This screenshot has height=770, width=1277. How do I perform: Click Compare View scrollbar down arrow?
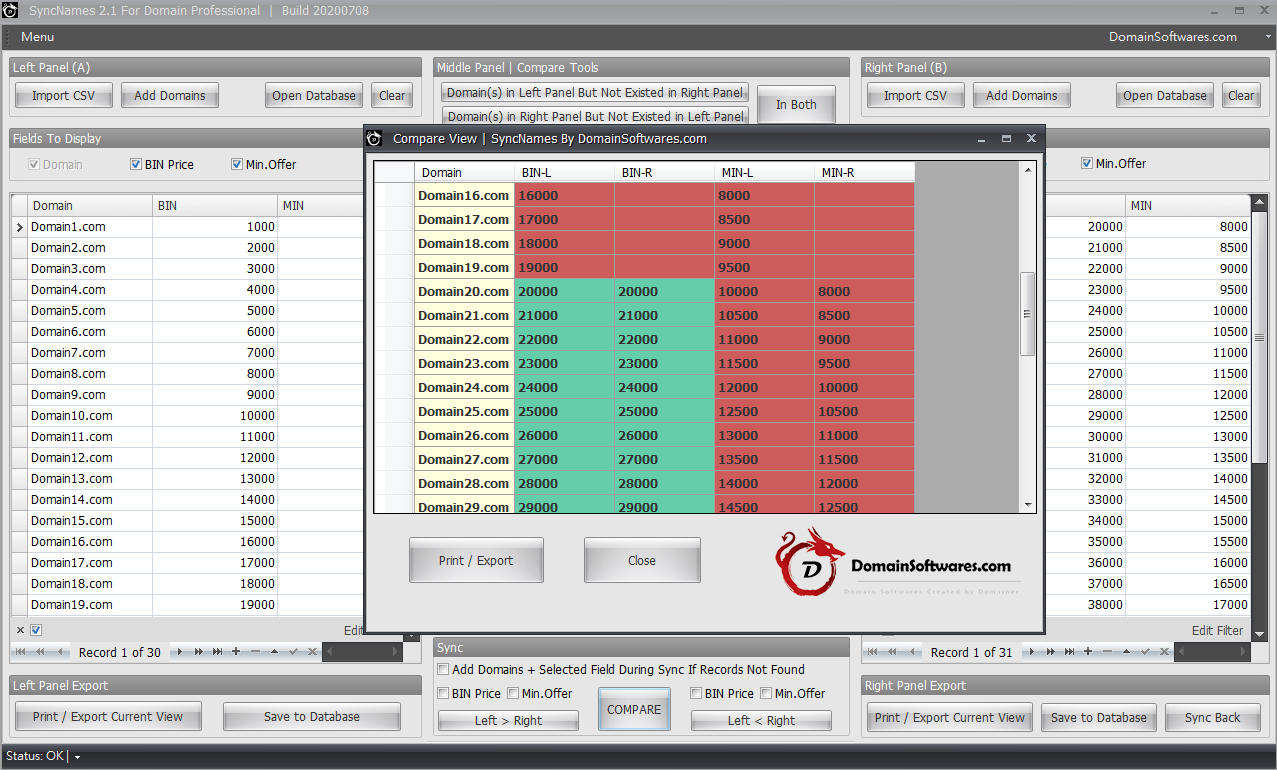tap(1027, 505)
